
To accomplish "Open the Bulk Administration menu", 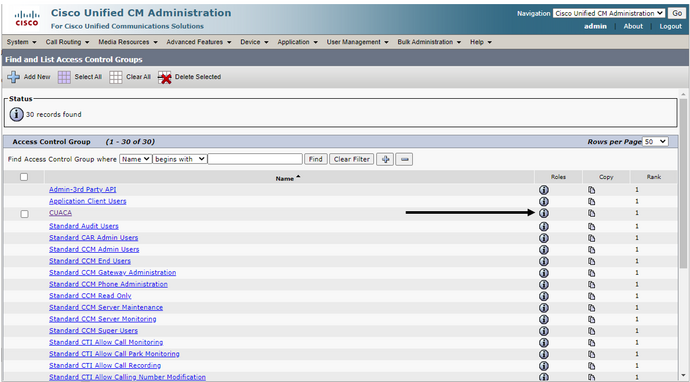I will (x=429, y=42).
